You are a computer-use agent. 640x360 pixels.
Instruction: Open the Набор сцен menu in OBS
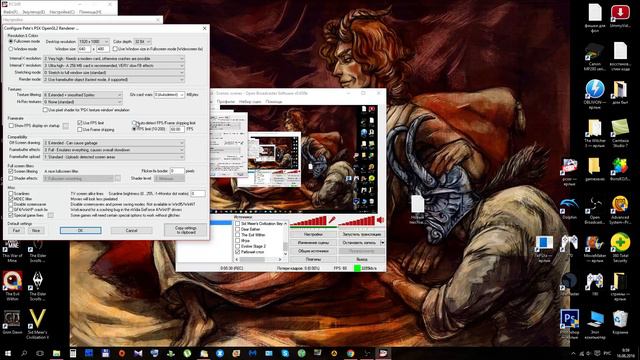(250, 102)
